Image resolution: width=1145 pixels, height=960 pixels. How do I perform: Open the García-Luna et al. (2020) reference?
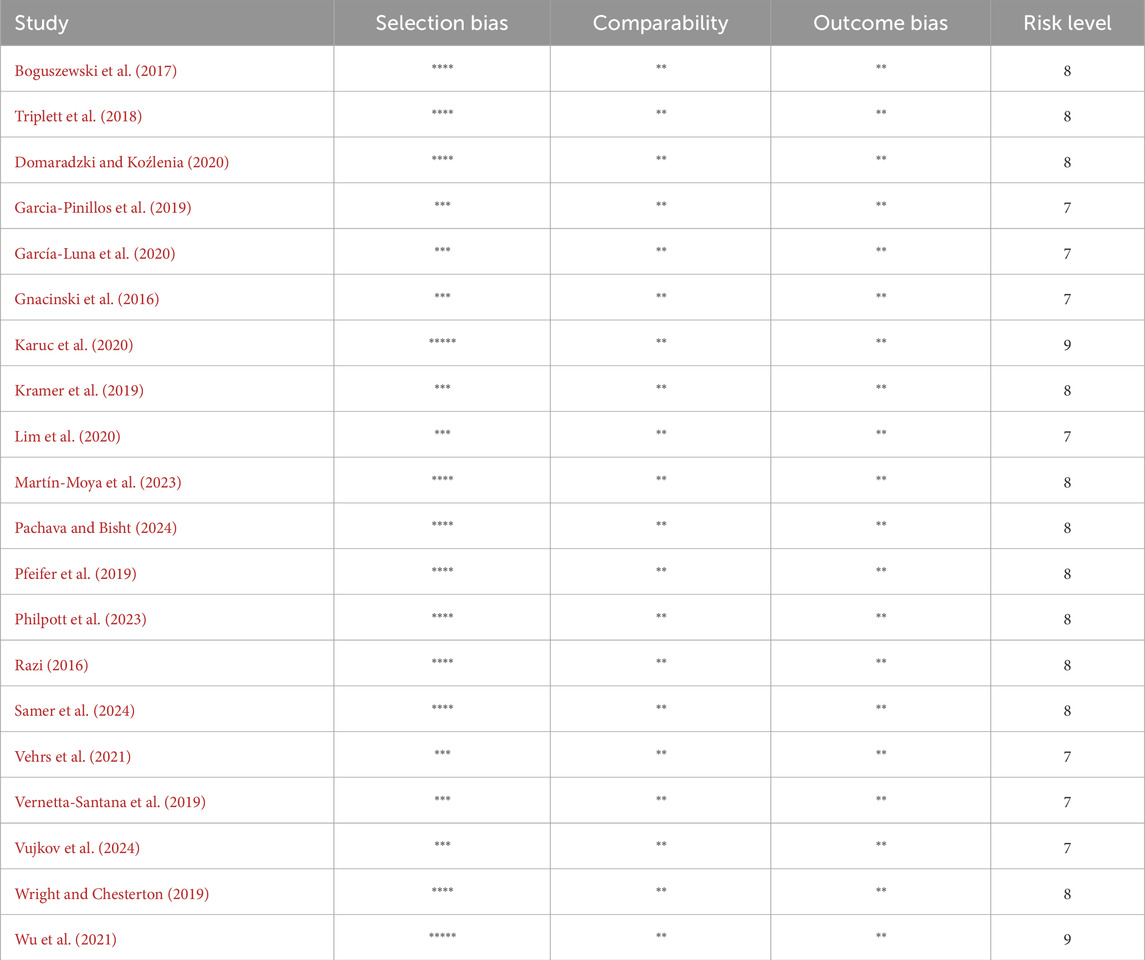pos(95,254)
